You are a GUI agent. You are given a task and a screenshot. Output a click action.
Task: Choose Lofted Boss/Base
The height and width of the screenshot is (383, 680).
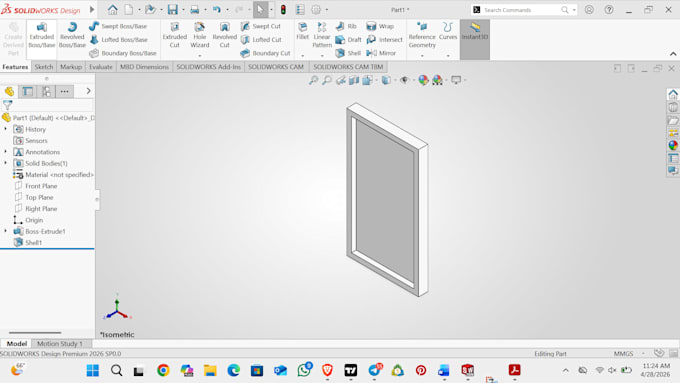point(118,39)
